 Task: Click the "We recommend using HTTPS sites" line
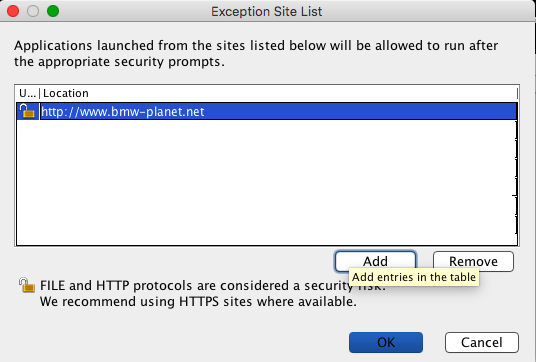tap(198, 301)
